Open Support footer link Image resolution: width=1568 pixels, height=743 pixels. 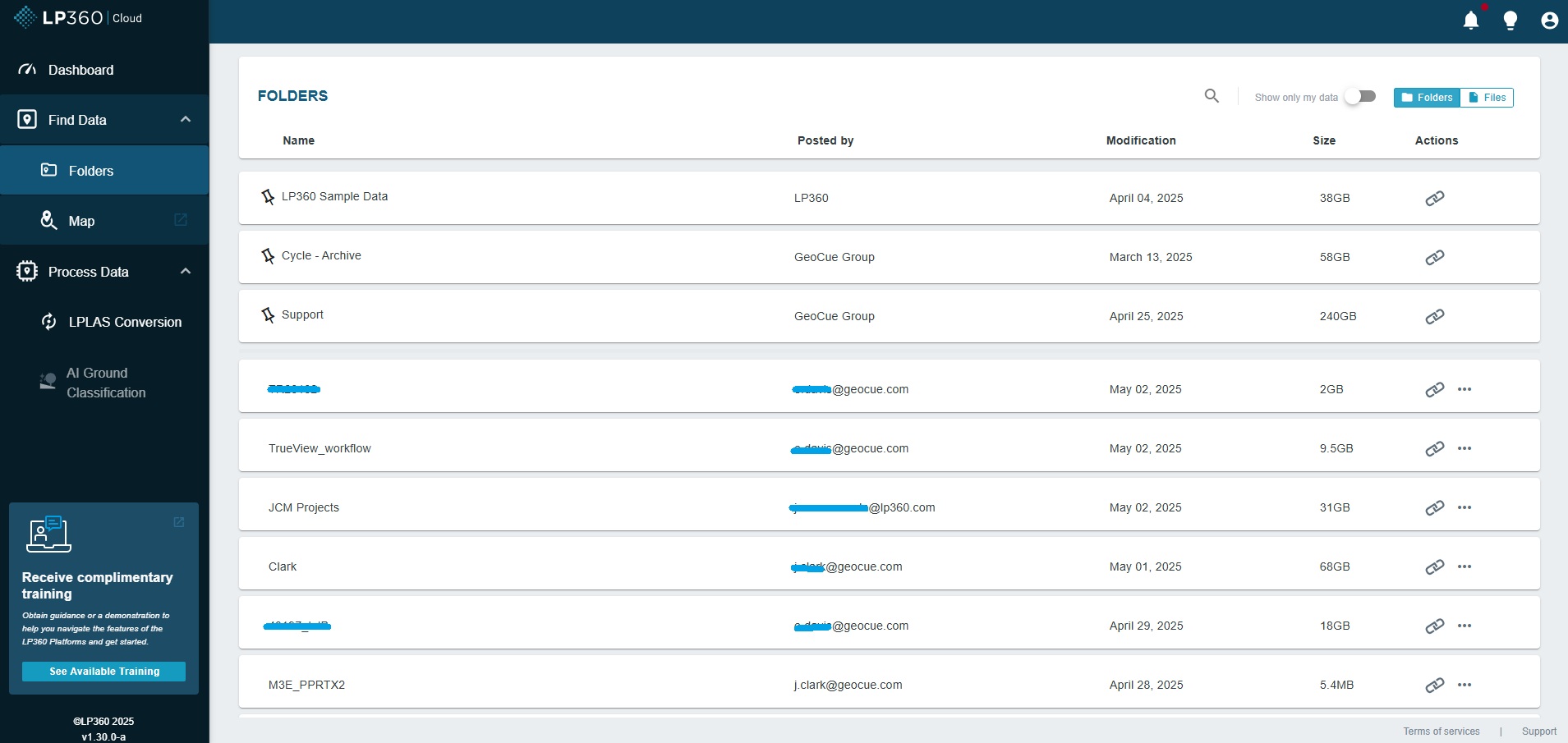click(1538, 732)
